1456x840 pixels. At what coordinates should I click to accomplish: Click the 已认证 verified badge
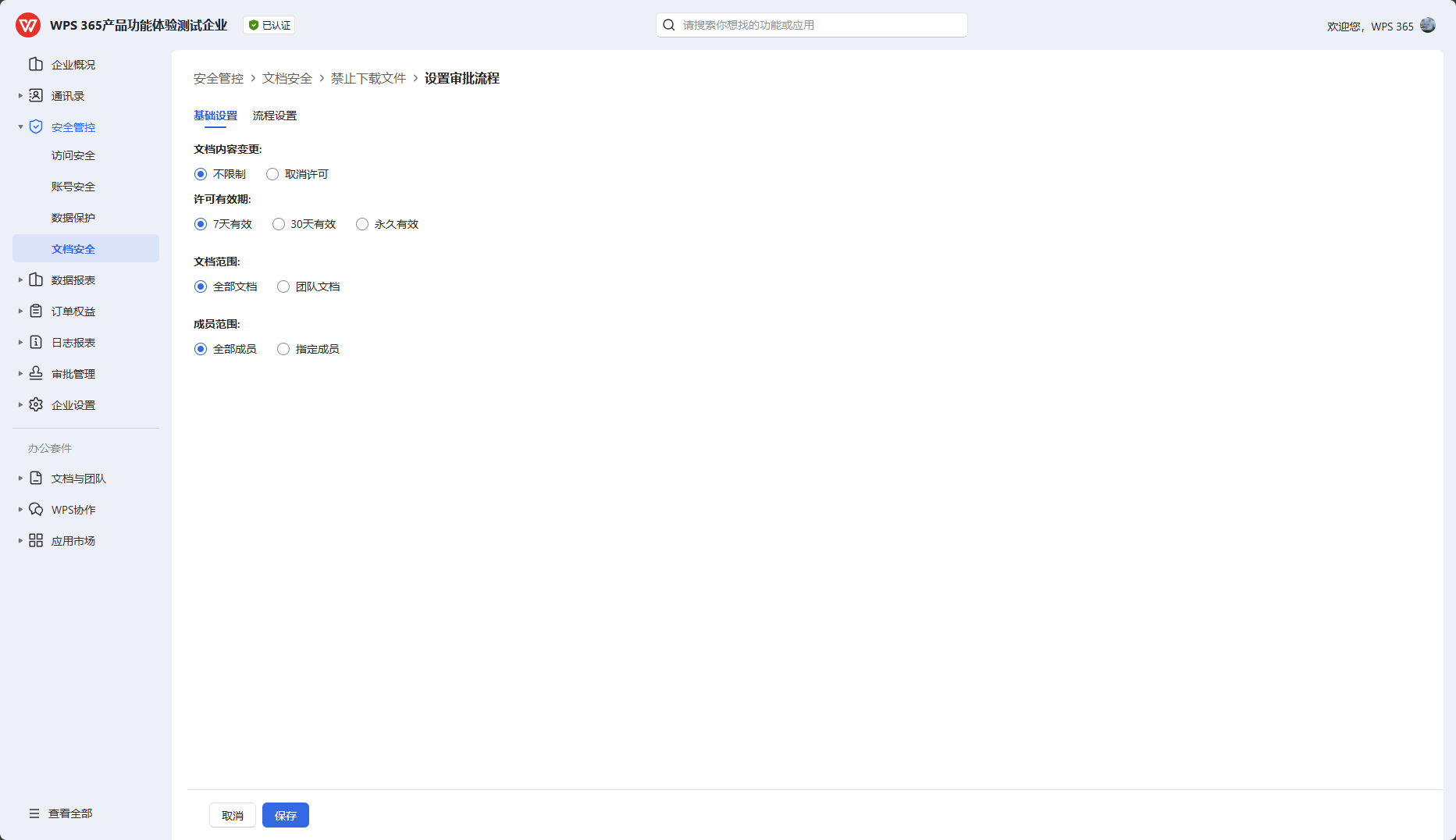point(269,25)
